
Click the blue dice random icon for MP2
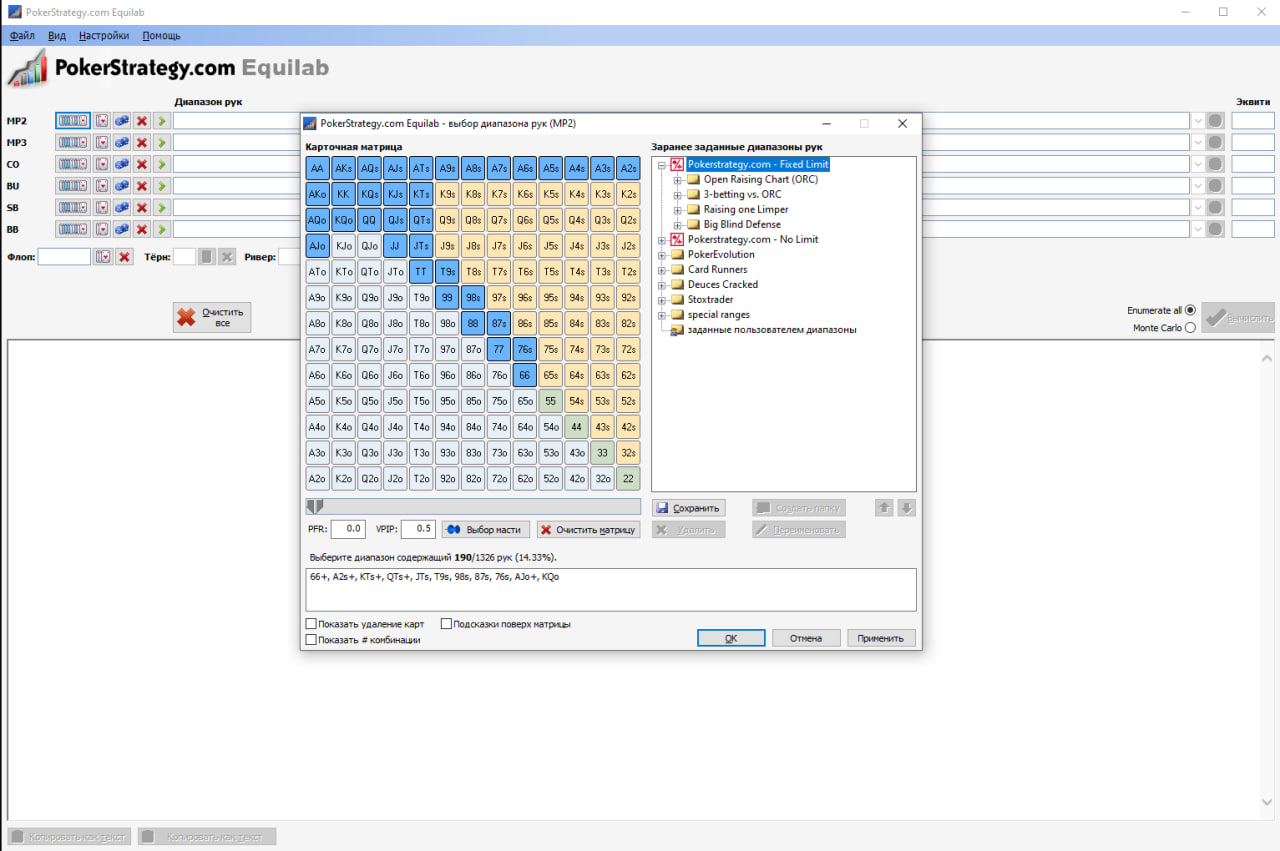[x=122, y=120]
